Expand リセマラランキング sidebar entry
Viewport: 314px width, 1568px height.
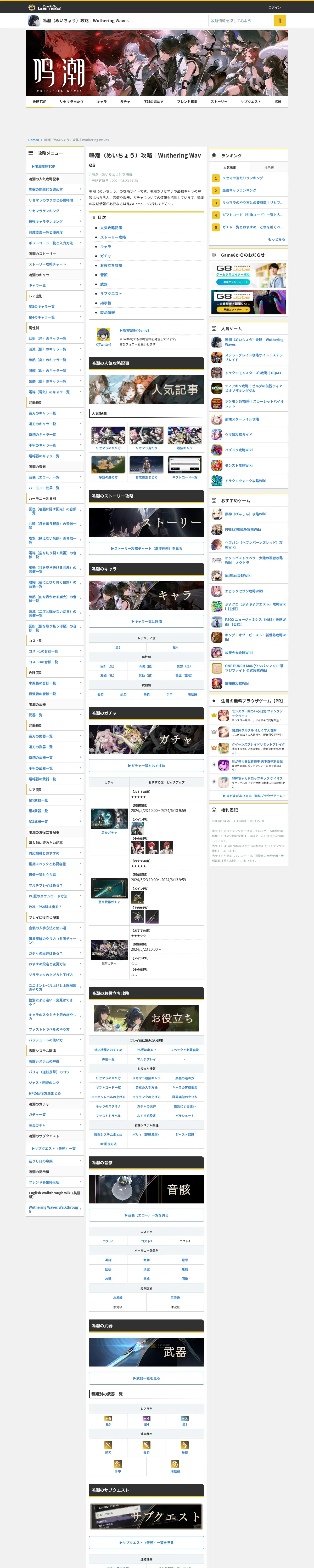(55, 211)
